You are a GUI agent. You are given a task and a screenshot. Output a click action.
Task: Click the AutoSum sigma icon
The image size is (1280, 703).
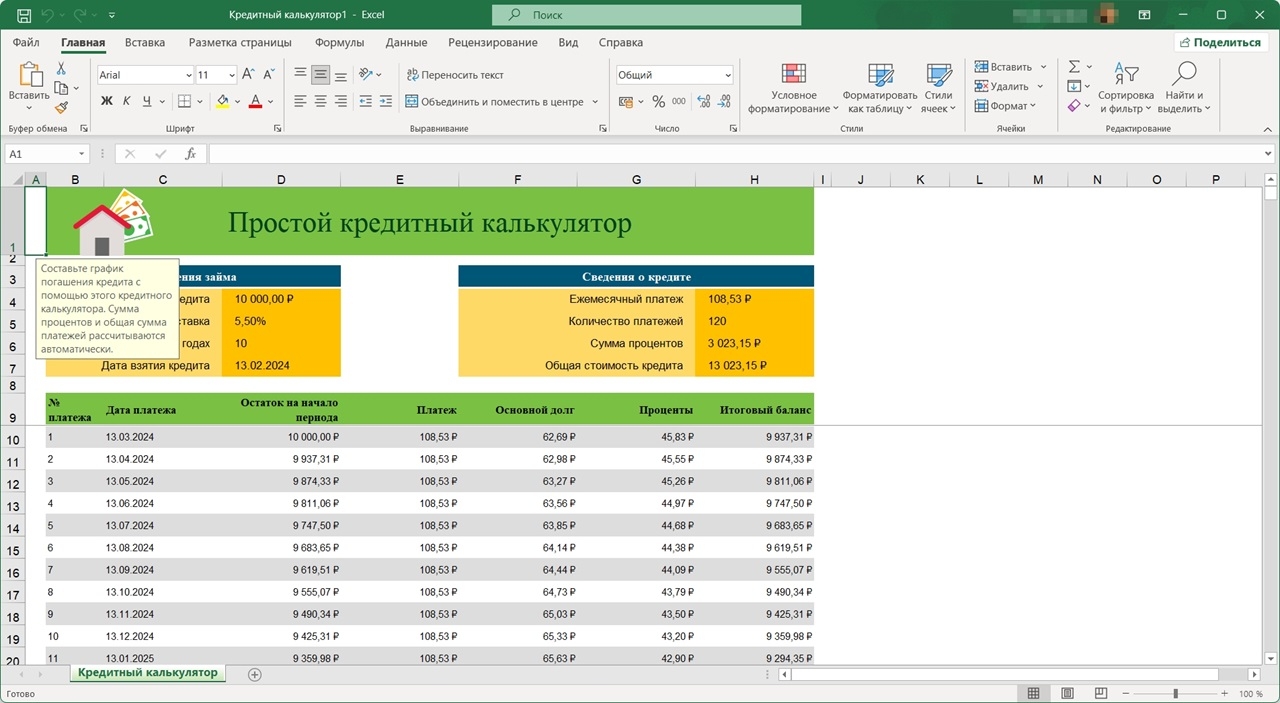click(x=1074, y=67)
